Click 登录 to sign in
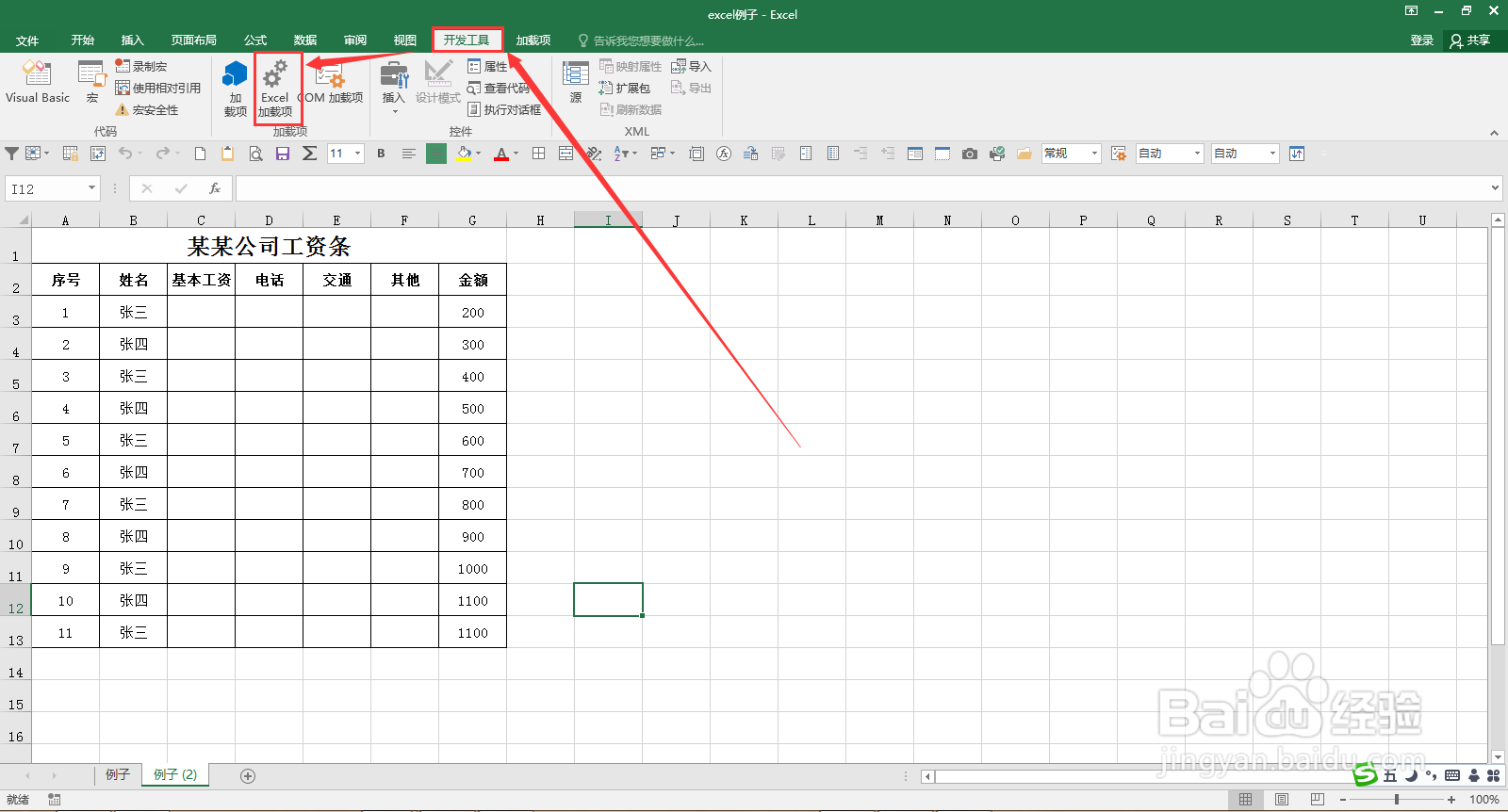The width and height of the screenshot is (1508, 812). click(1422, 41)
